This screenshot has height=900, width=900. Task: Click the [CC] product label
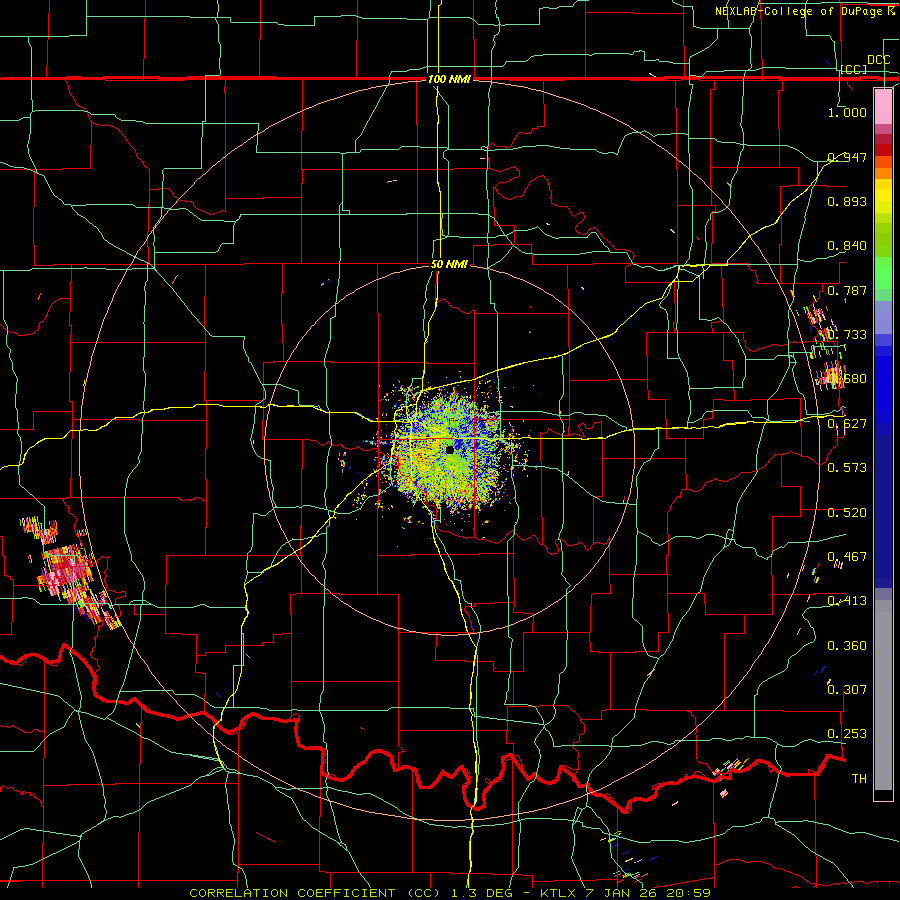click(854, 69)
